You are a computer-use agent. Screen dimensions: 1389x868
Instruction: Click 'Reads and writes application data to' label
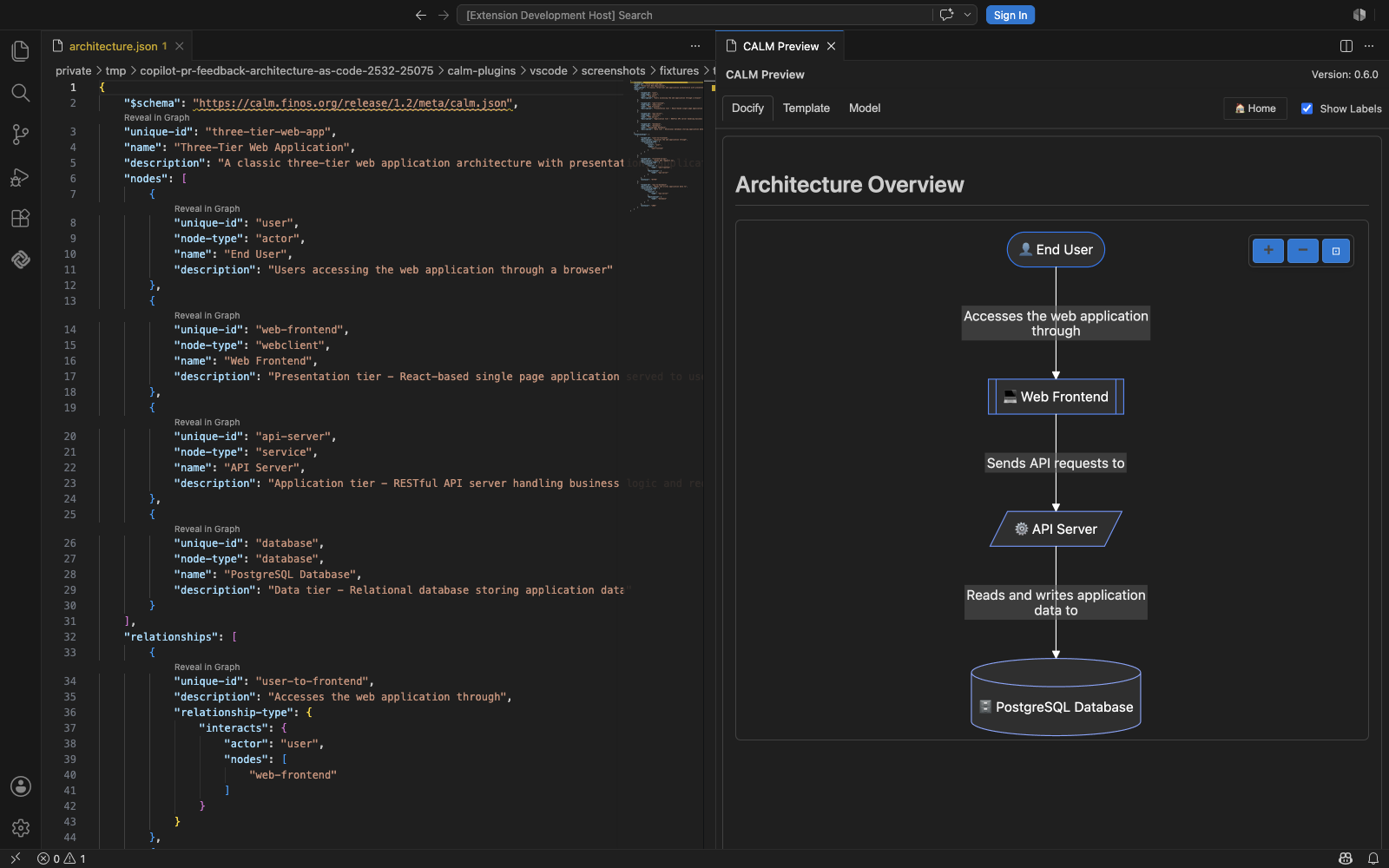(x=1056, y=603)
